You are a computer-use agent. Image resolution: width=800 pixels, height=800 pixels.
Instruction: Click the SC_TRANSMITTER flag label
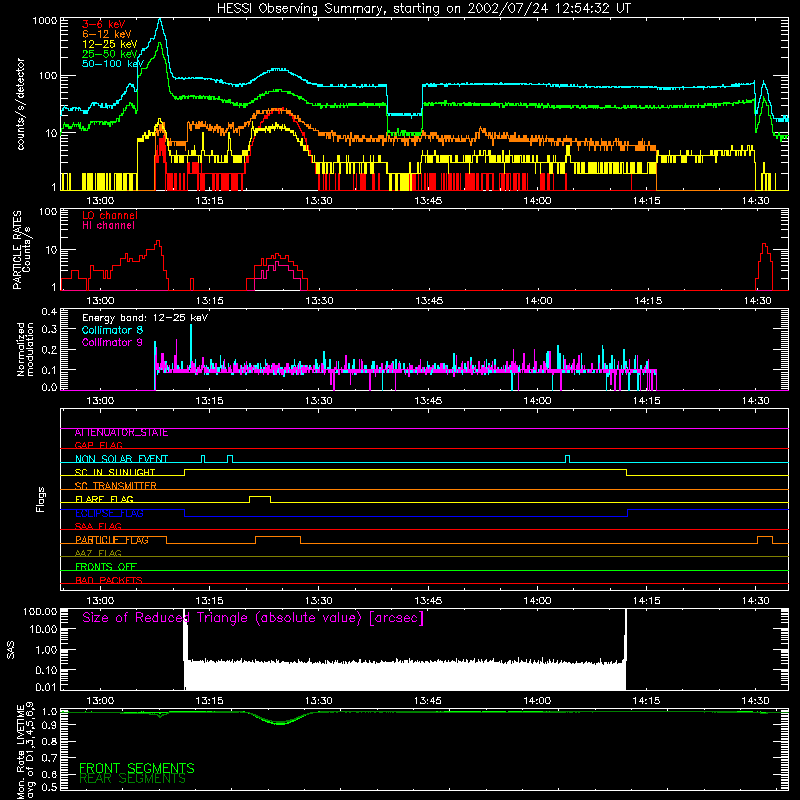(x=116, y=486)
